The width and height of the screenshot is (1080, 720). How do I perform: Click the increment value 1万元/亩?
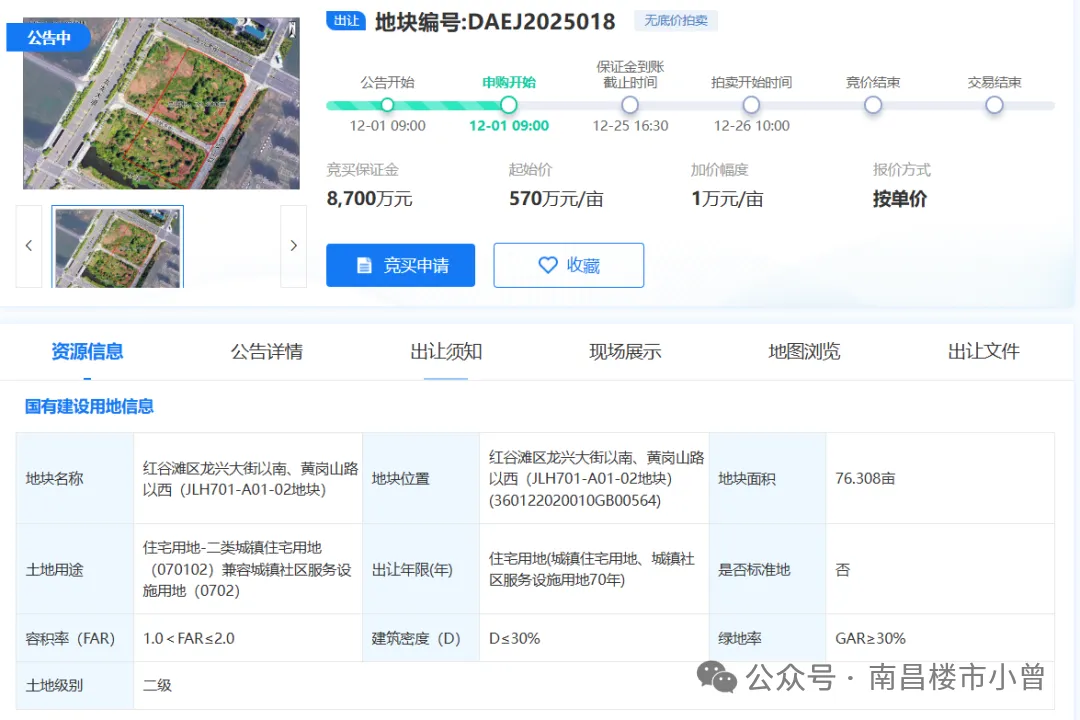727,199
